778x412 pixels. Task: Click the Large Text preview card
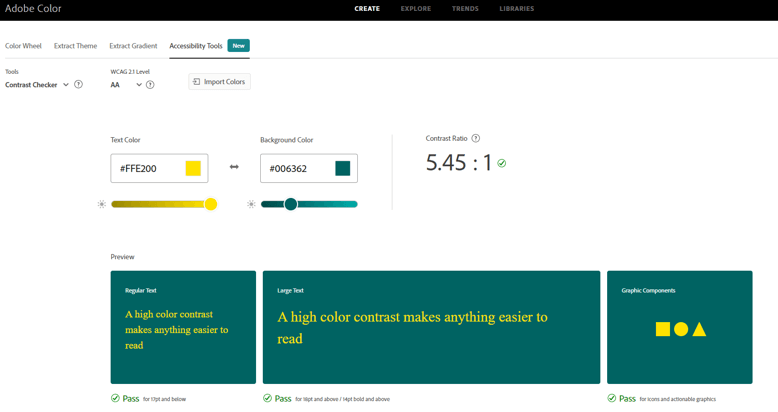431,327
